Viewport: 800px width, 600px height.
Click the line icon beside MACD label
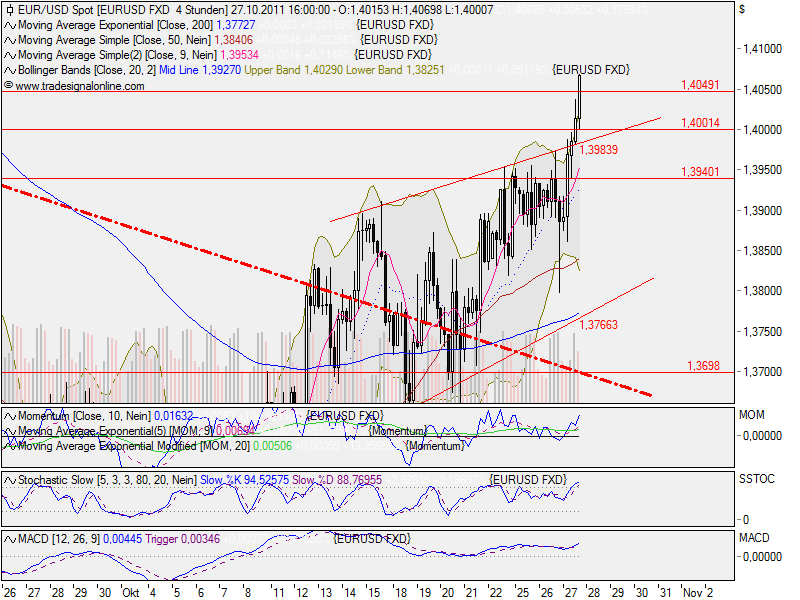[x=10, y=539]
